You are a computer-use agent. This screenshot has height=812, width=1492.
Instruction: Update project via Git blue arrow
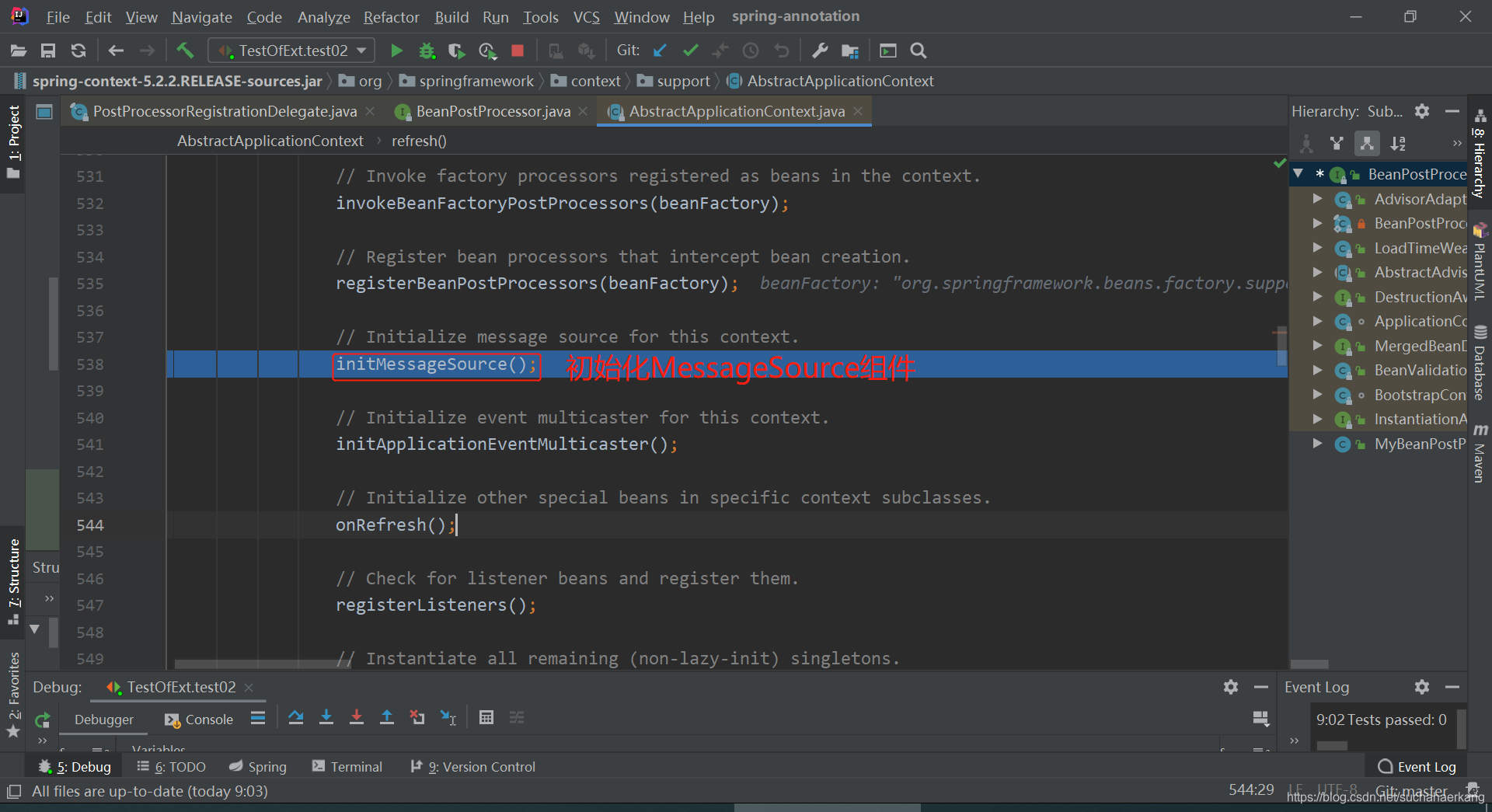coord(660,51)
